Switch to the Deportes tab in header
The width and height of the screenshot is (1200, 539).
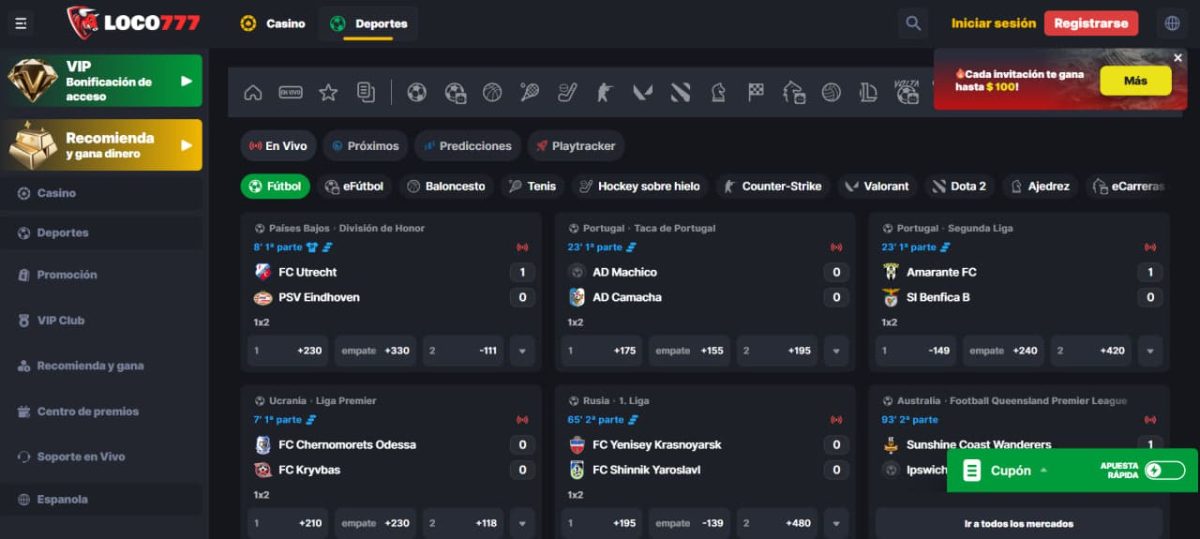pos(368,23)
